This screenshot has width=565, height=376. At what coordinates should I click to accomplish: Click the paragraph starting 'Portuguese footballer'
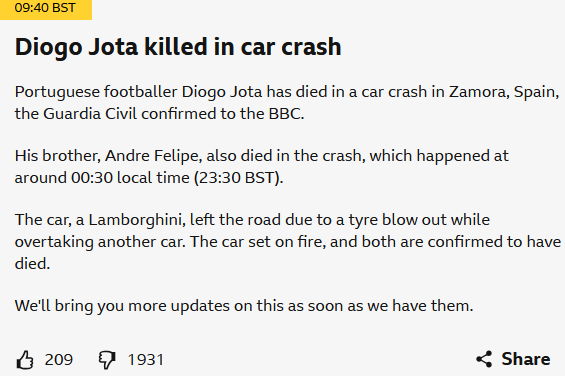pyautogui.click(x=287, y=103)
